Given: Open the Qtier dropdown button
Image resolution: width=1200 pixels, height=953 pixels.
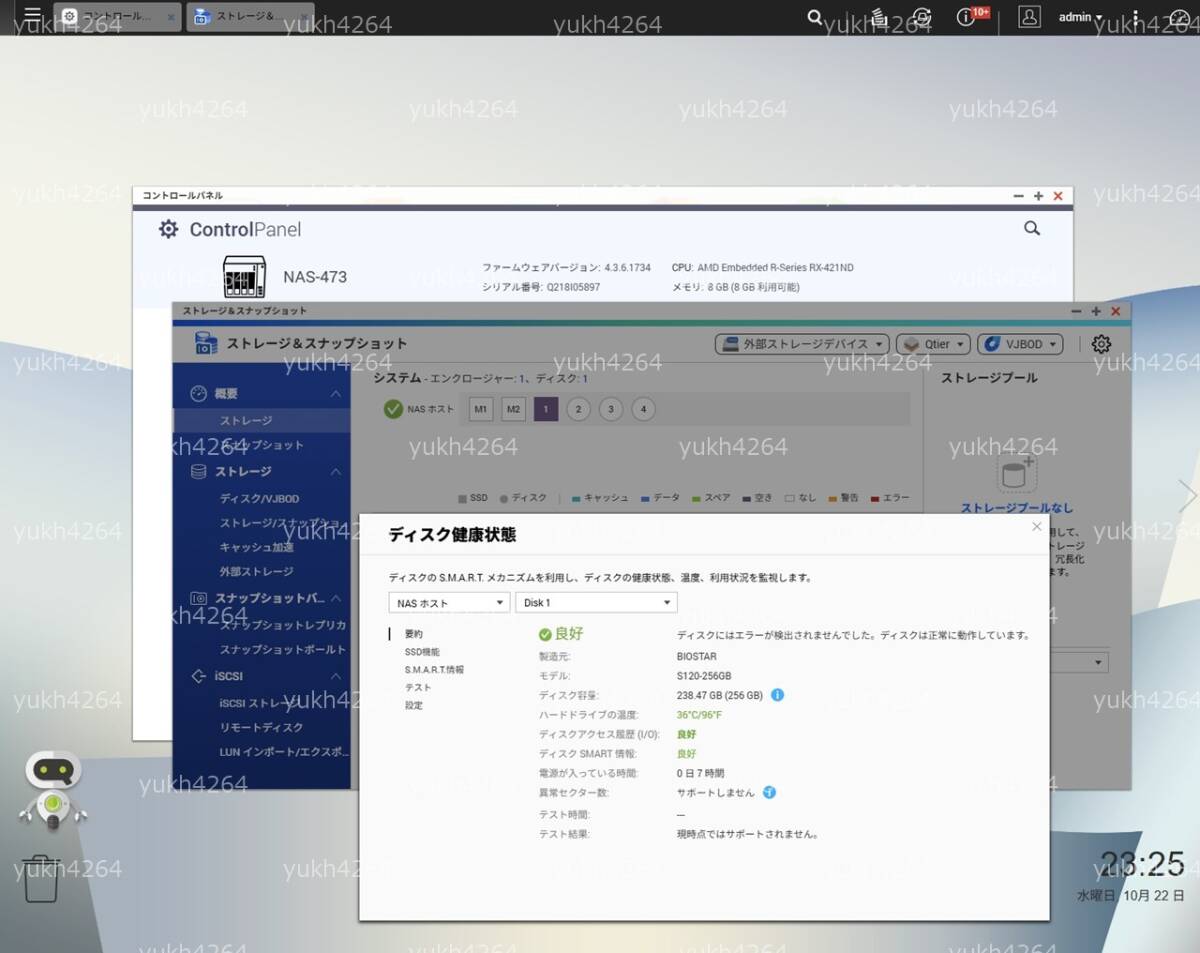Looking at the screenshot, I should point(933,344).
